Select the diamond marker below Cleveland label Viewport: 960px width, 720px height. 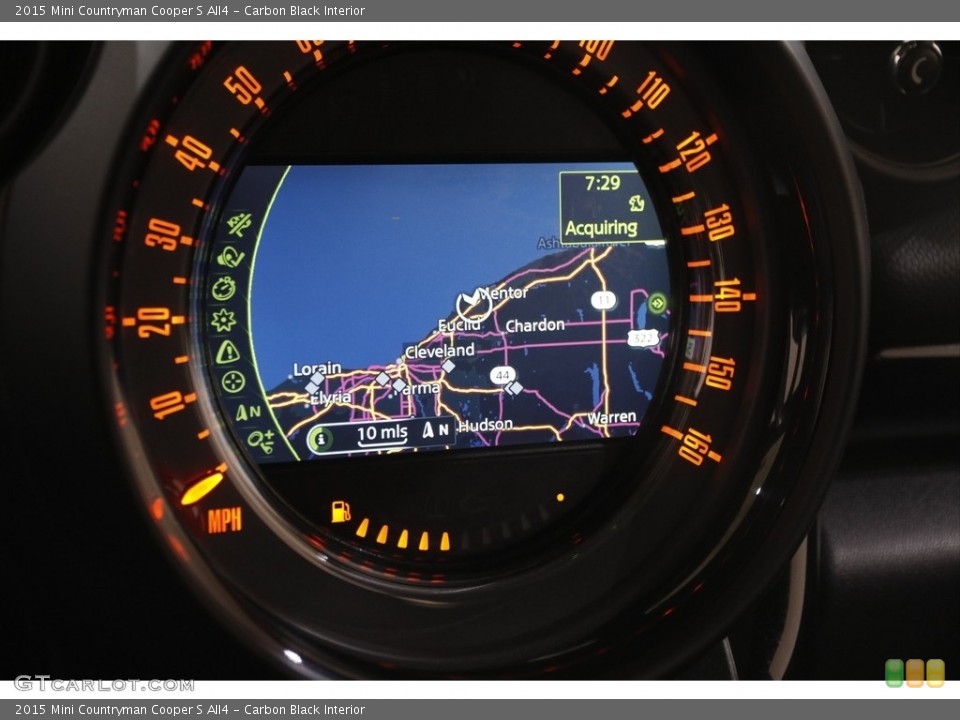[x=449, y=366]
